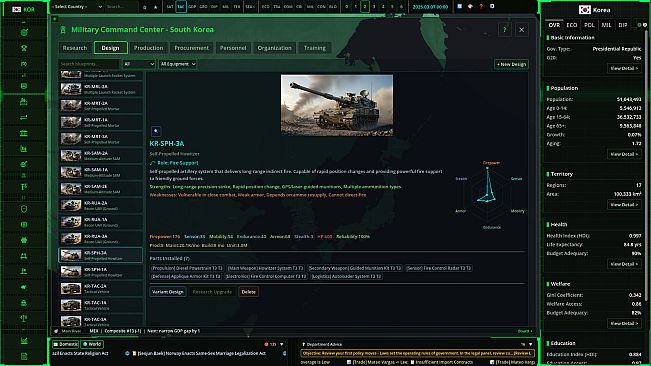Set game speed to 2
This screenshot has width=651, height=366.
365,7
